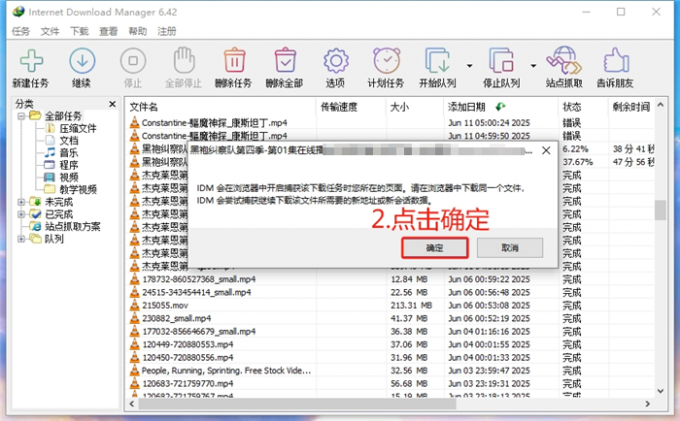This screenshot has width=680, height=421.
Task: Open the 注册 menu
Action: (x=167, y=31)
